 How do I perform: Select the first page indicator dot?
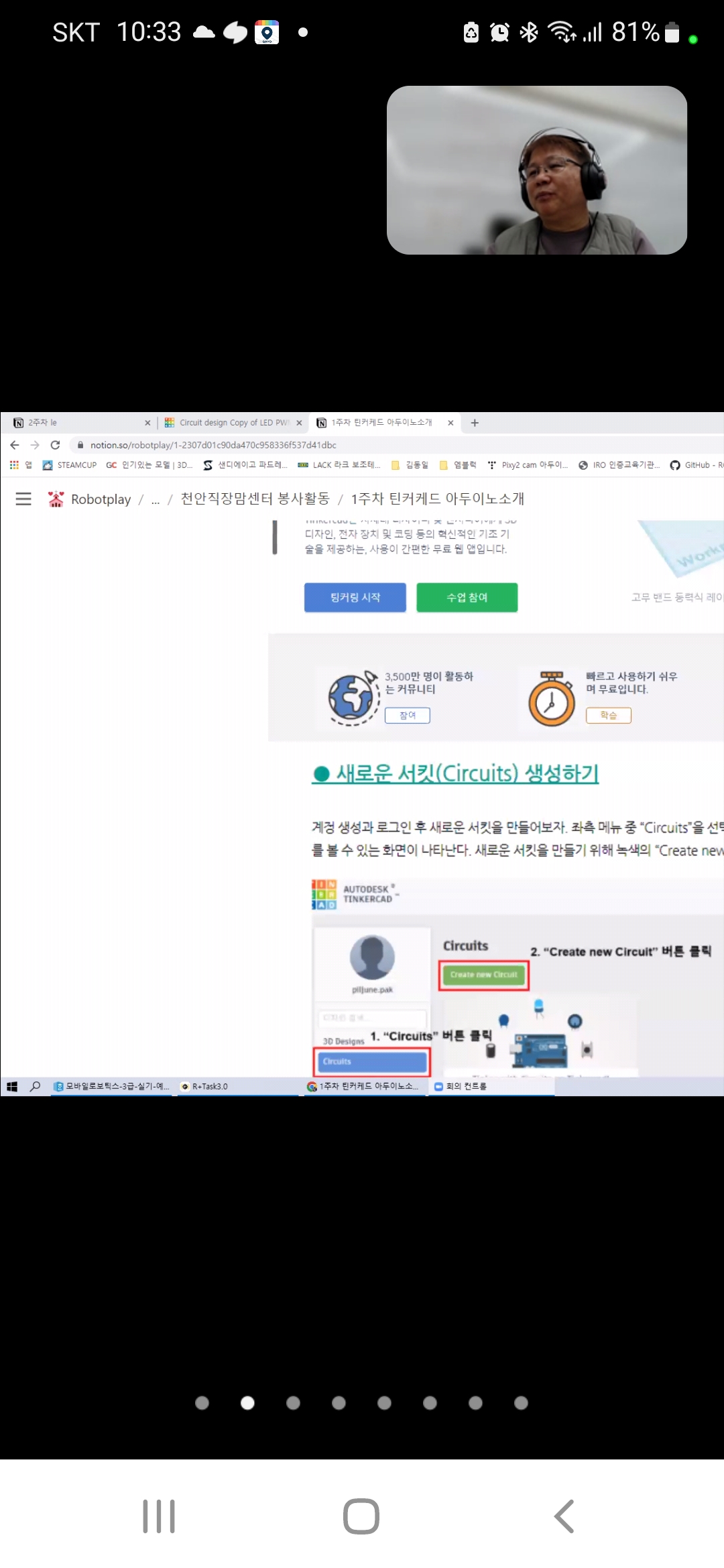[202, 1402]
